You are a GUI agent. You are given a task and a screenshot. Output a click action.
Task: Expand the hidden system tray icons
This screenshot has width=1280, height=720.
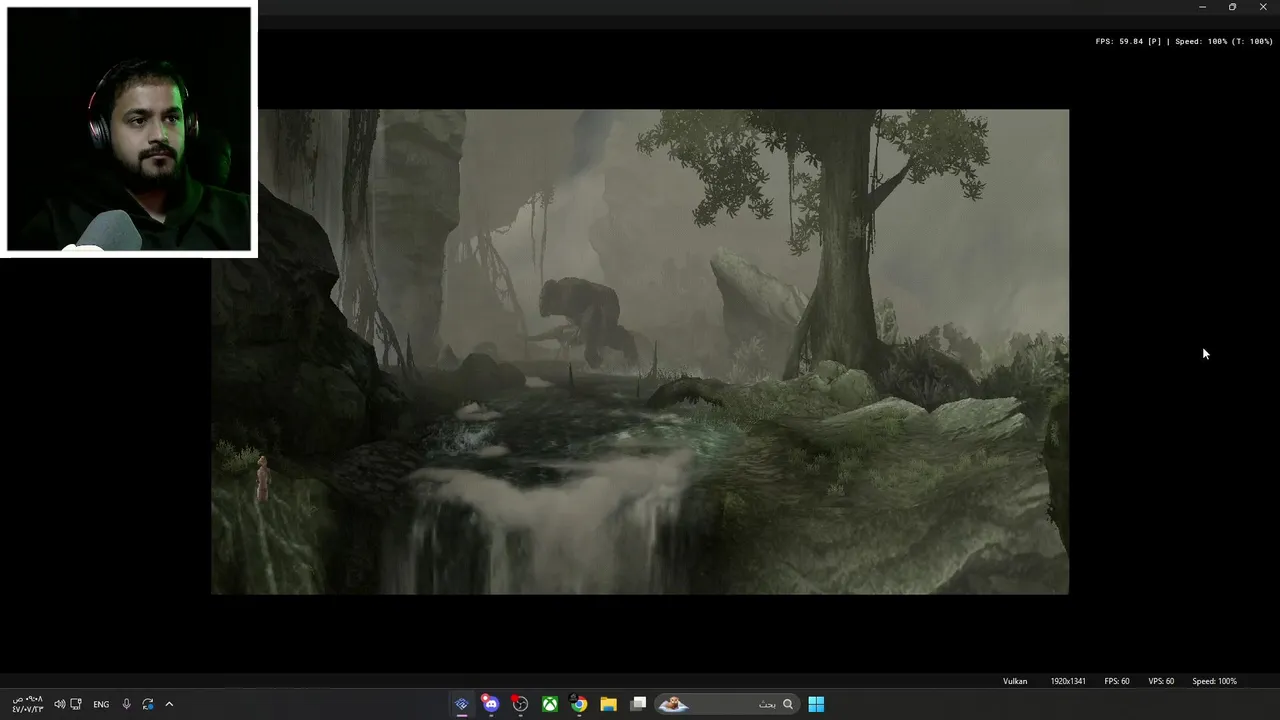pyautogui.click(x=169, y=704)
